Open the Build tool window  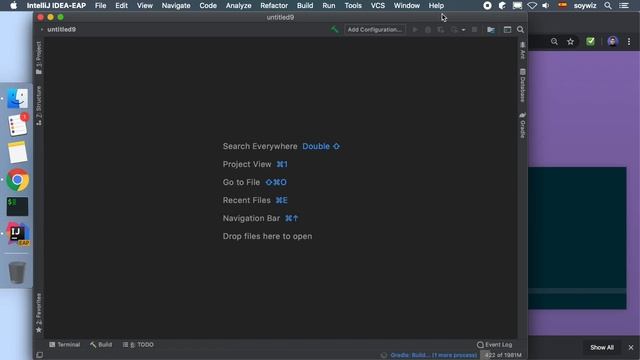click(101, 344)
